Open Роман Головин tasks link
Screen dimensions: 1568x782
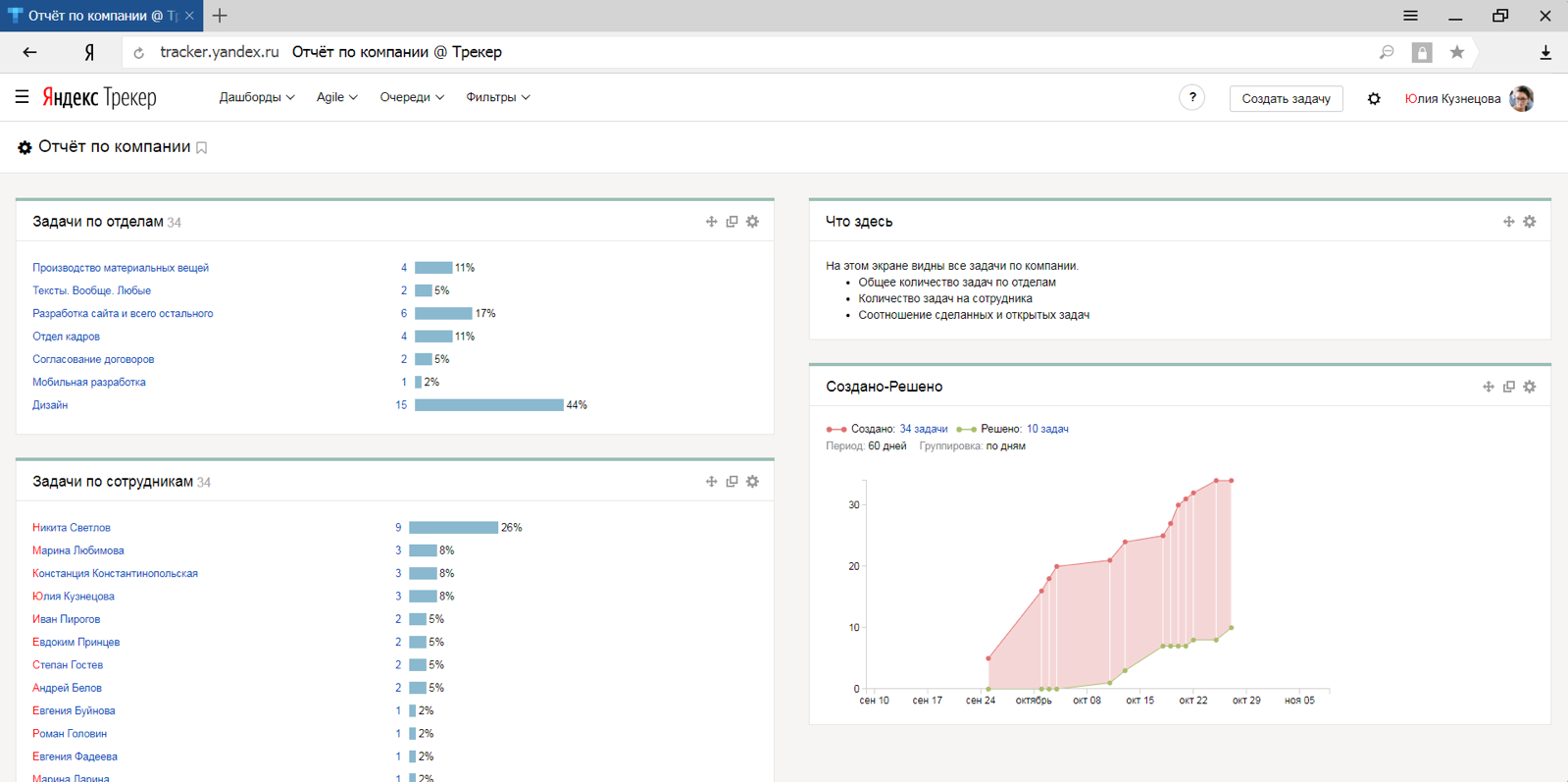click(x=70, y=734)
